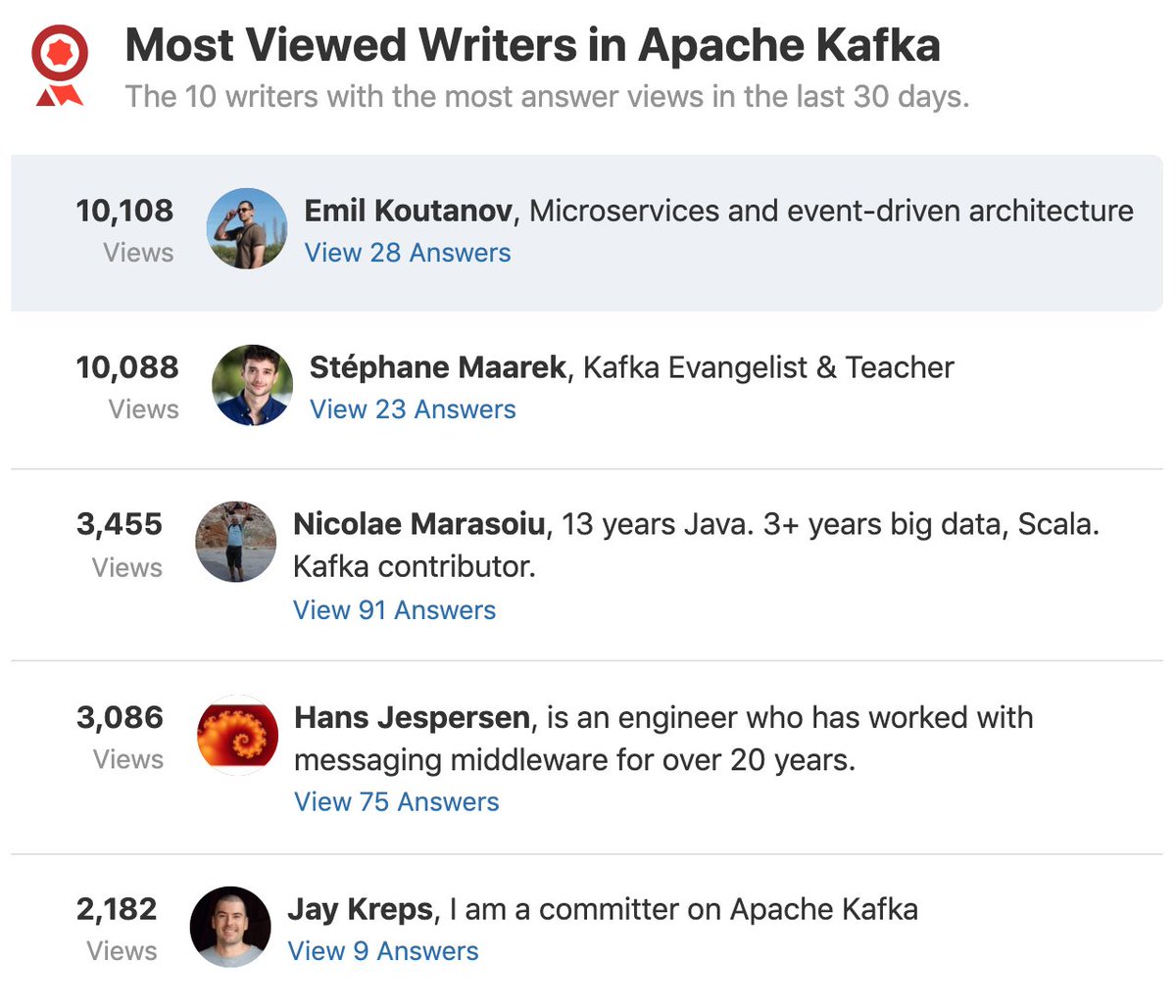Click the 10,108 Views count
The image size is (1176, 1008).
(124, 230)
